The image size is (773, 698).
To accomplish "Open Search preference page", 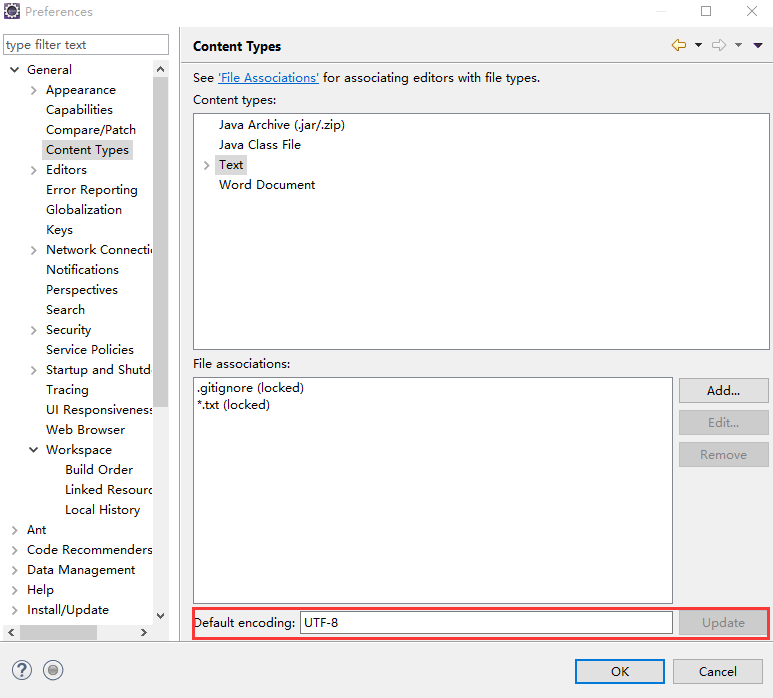I will coord(65,310).
